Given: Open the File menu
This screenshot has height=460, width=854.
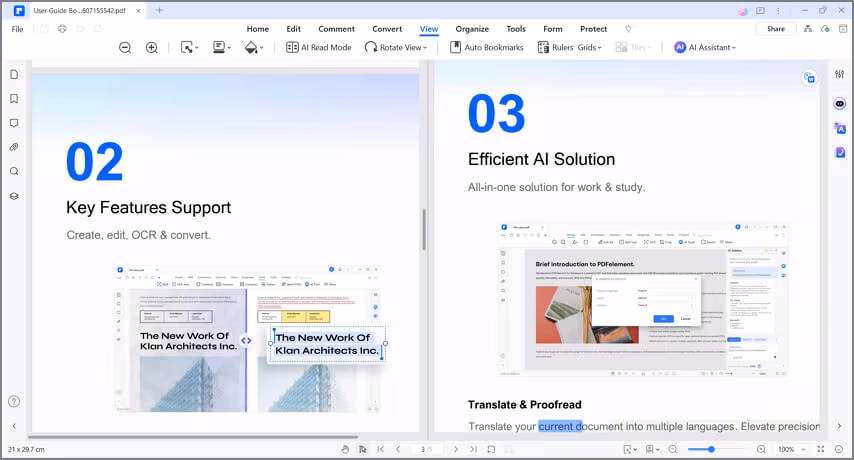Looking at the screenshot, I should 17,29.
